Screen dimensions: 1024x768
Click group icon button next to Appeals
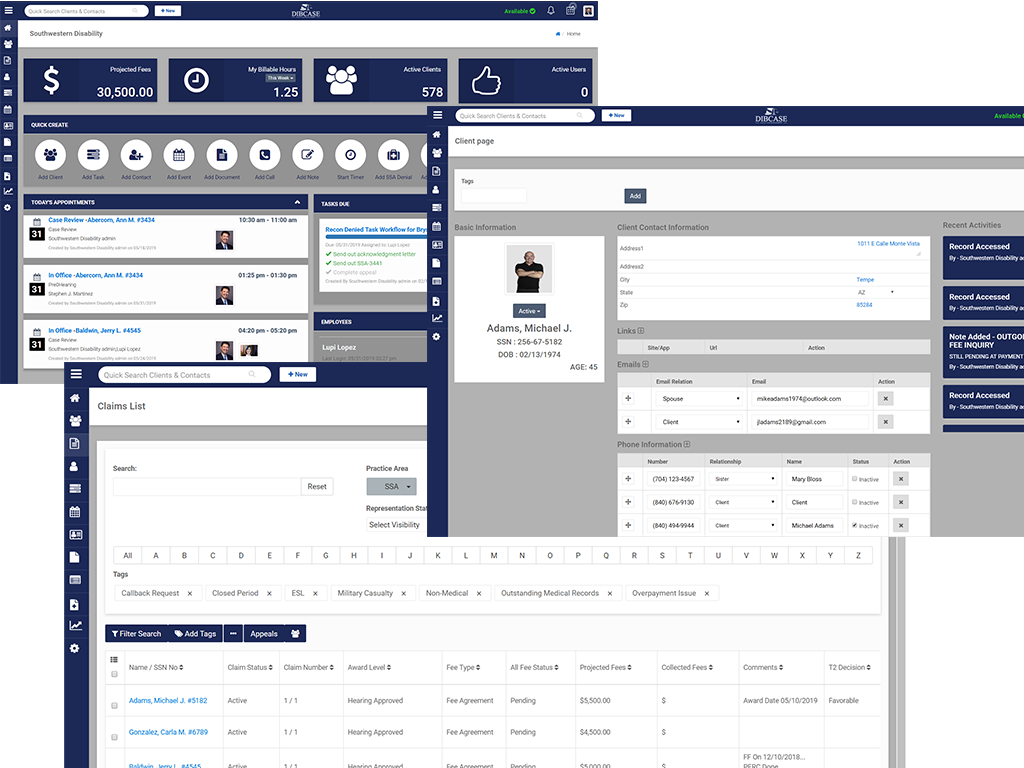pyautogui.click(x=295, y=633)
